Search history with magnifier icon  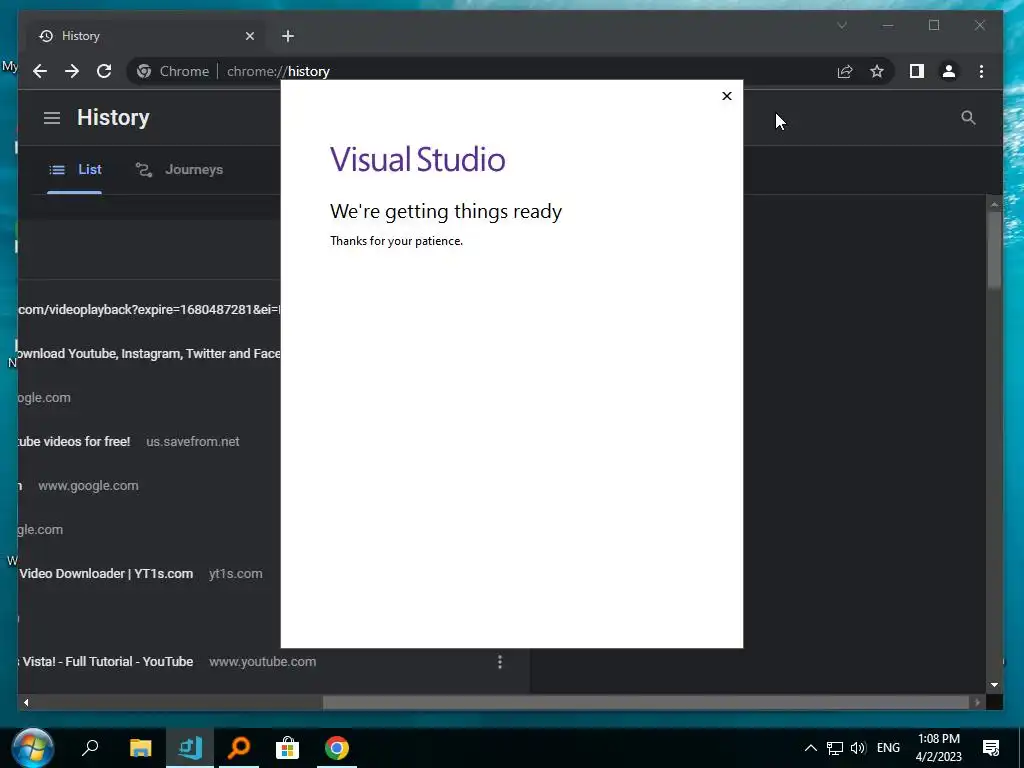click(968, 118)
